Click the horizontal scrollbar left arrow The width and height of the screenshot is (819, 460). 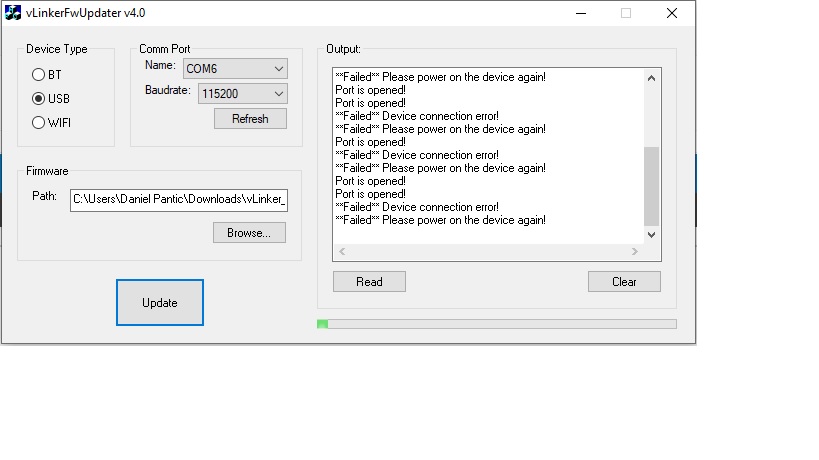[x=341, y=252]
